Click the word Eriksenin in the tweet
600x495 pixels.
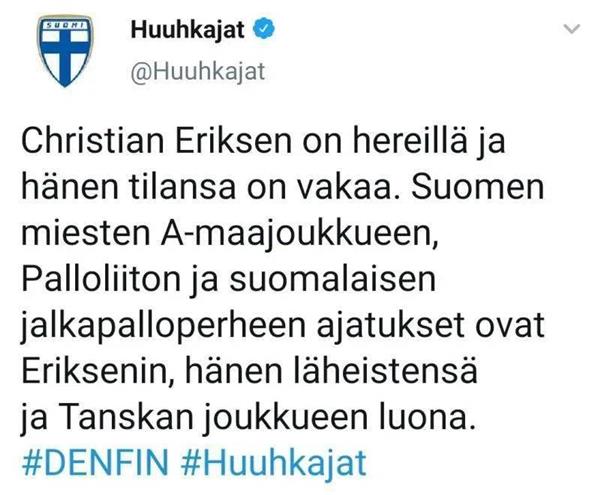(95, 372)
